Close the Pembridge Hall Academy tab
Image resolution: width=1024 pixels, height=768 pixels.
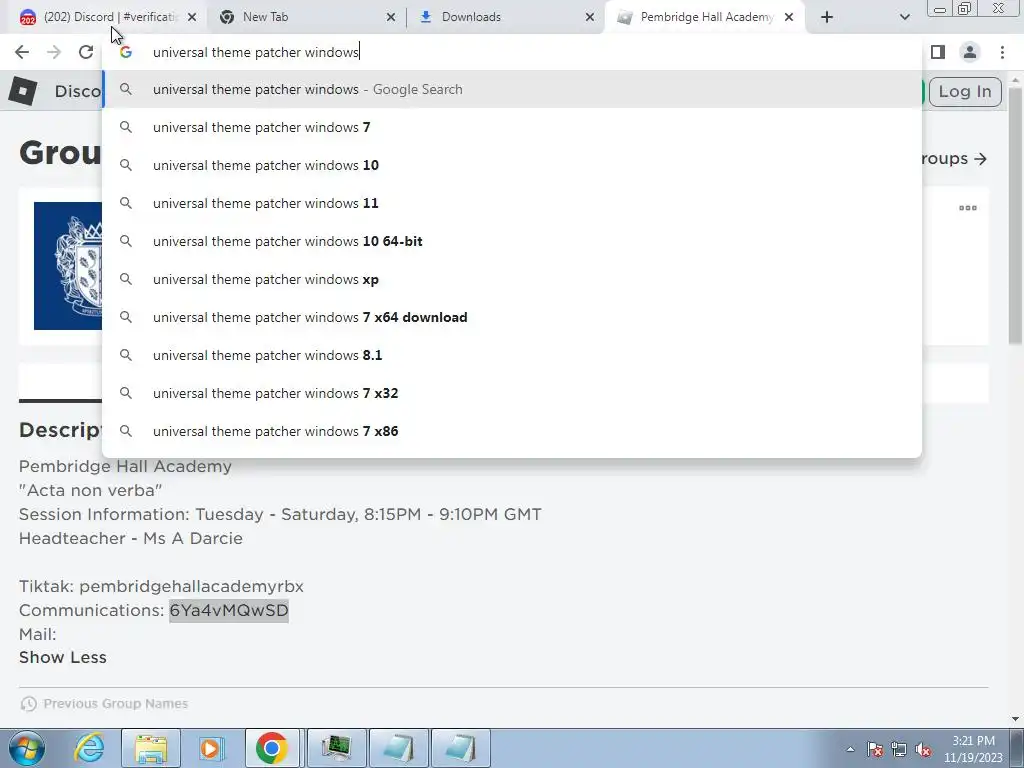(789, 17)
